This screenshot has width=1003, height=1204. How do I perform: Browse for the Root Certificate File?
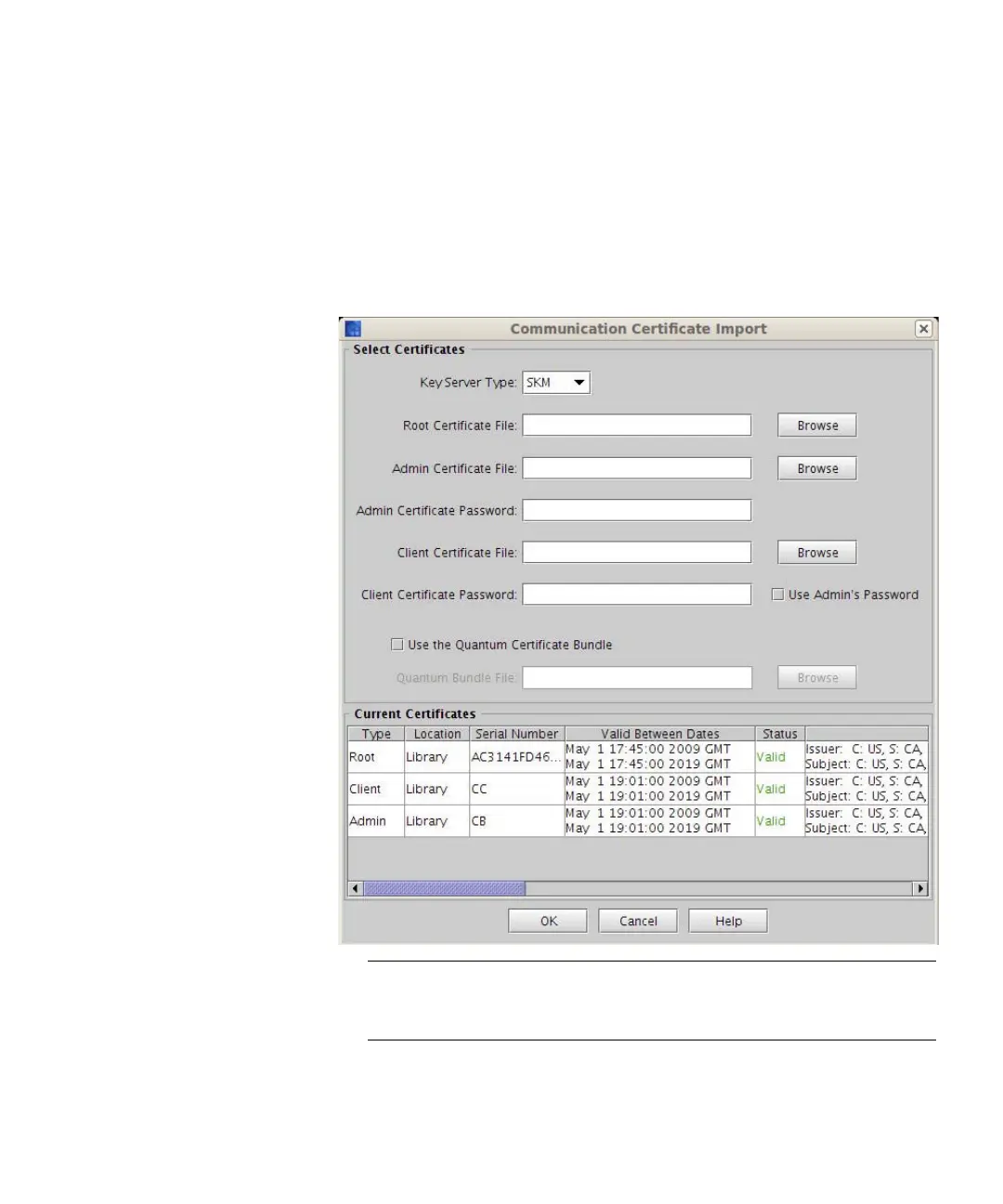(817, 425)
